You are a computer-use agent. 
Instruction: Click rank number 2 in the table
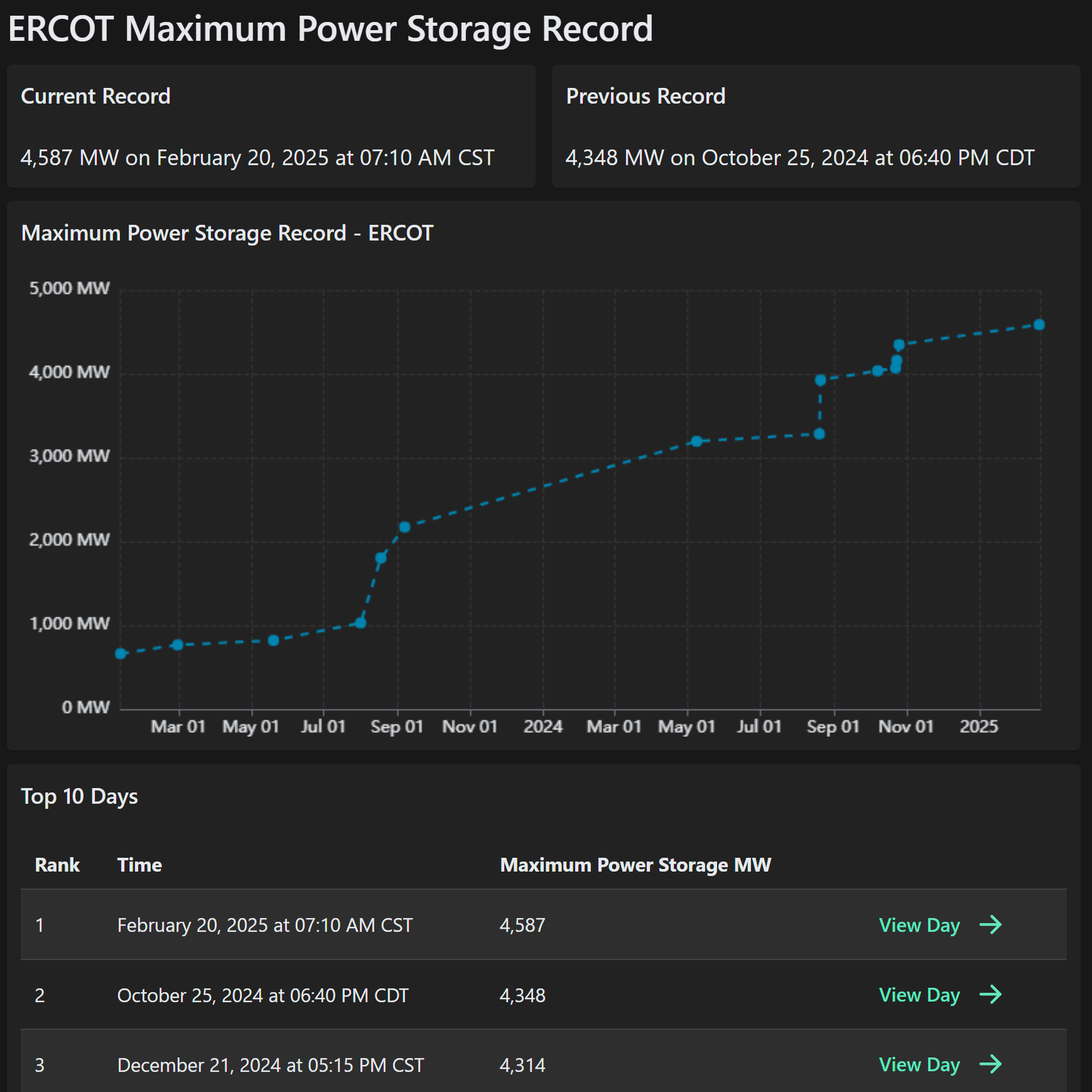pyautogui.click(x=40, y=995)
